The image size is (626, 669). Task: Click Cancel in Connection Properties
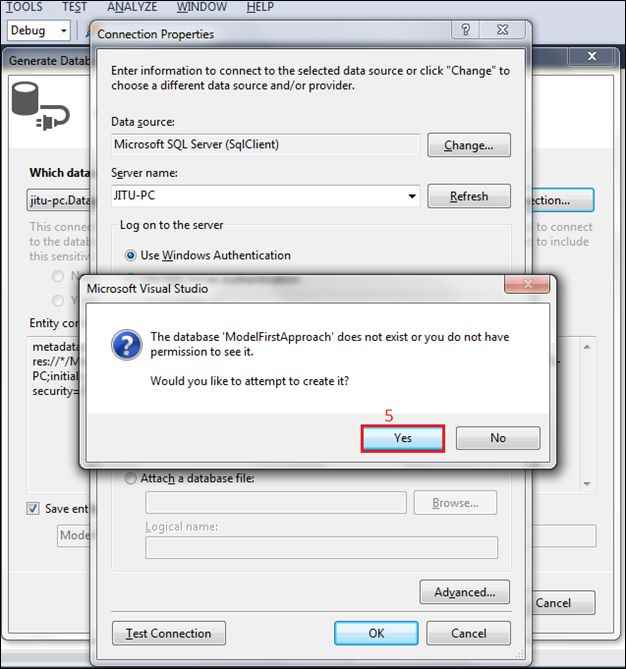point(468,633)
